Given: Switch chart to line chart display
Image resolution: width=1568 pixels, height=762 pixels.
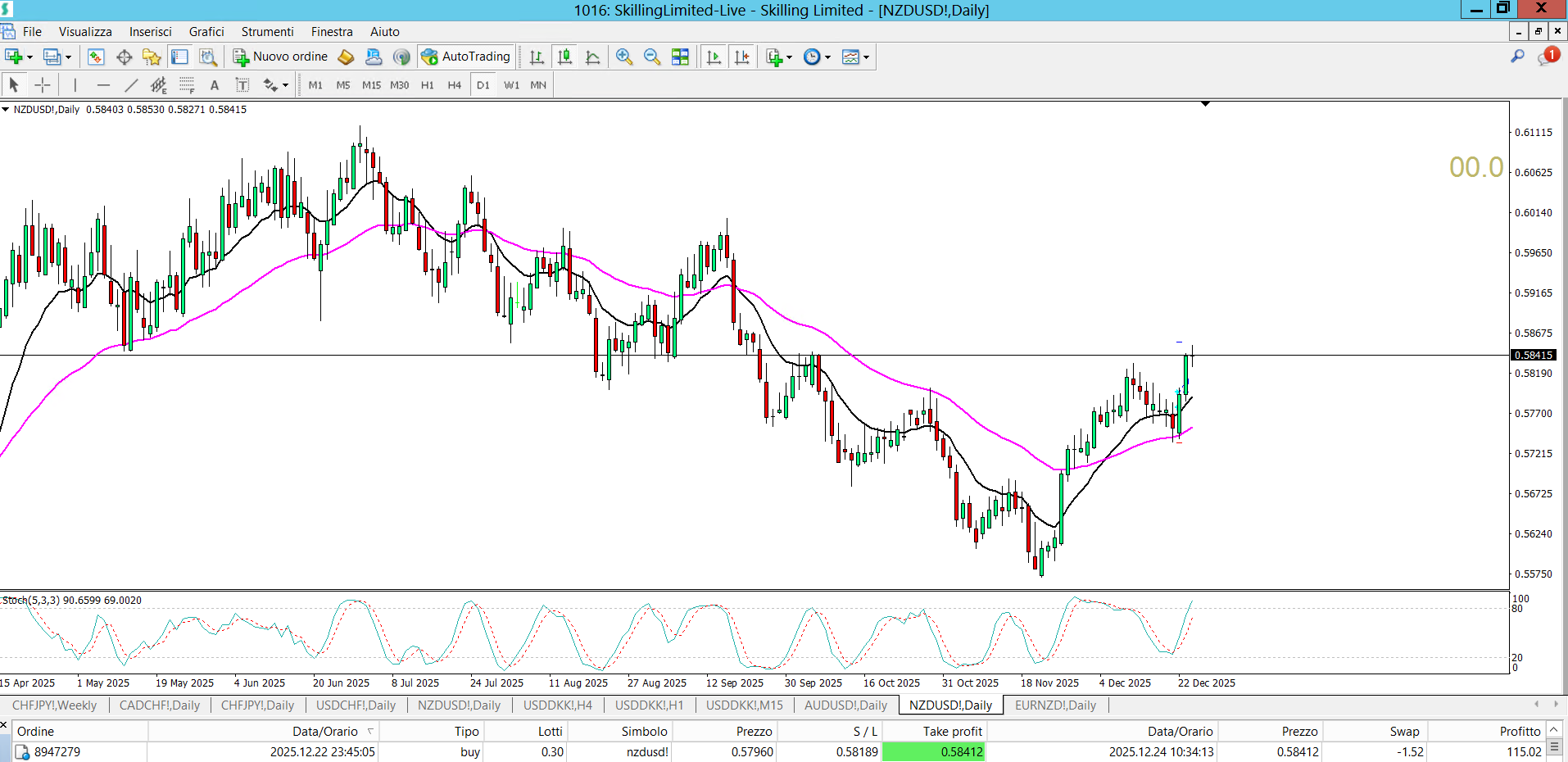Looking at the screenshot, I should click(x=592, y=57).
